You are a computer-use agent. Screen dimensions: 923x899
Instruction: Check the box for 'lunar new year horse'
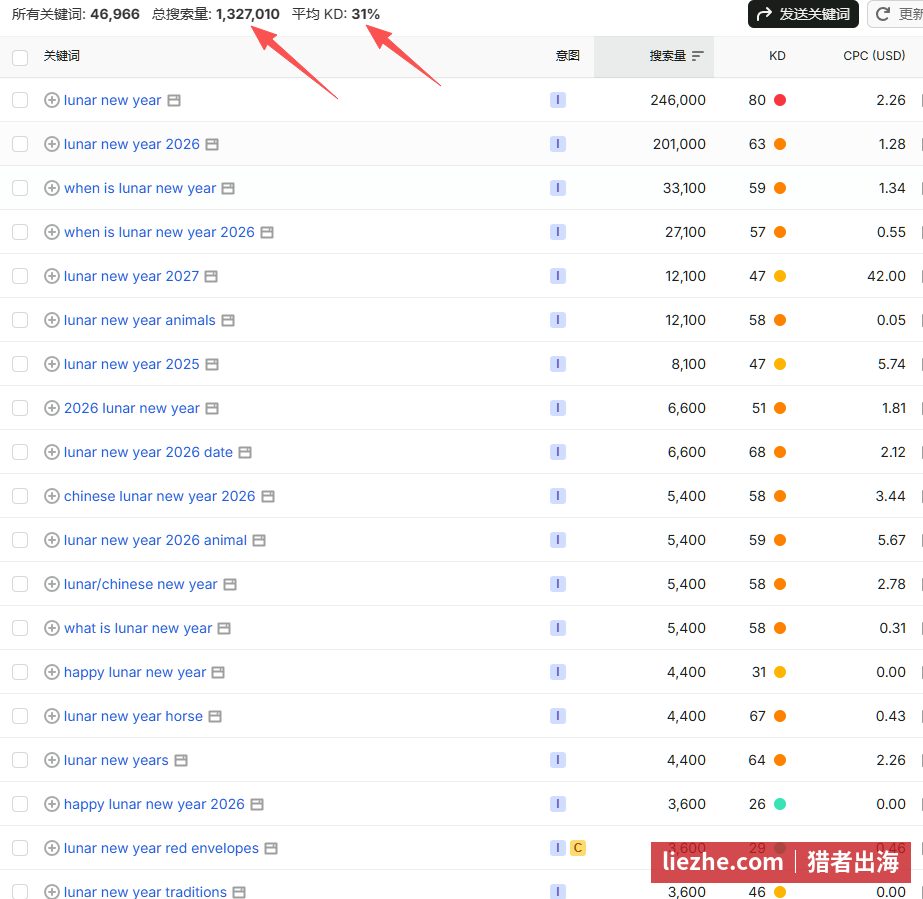tap(20, 716)
